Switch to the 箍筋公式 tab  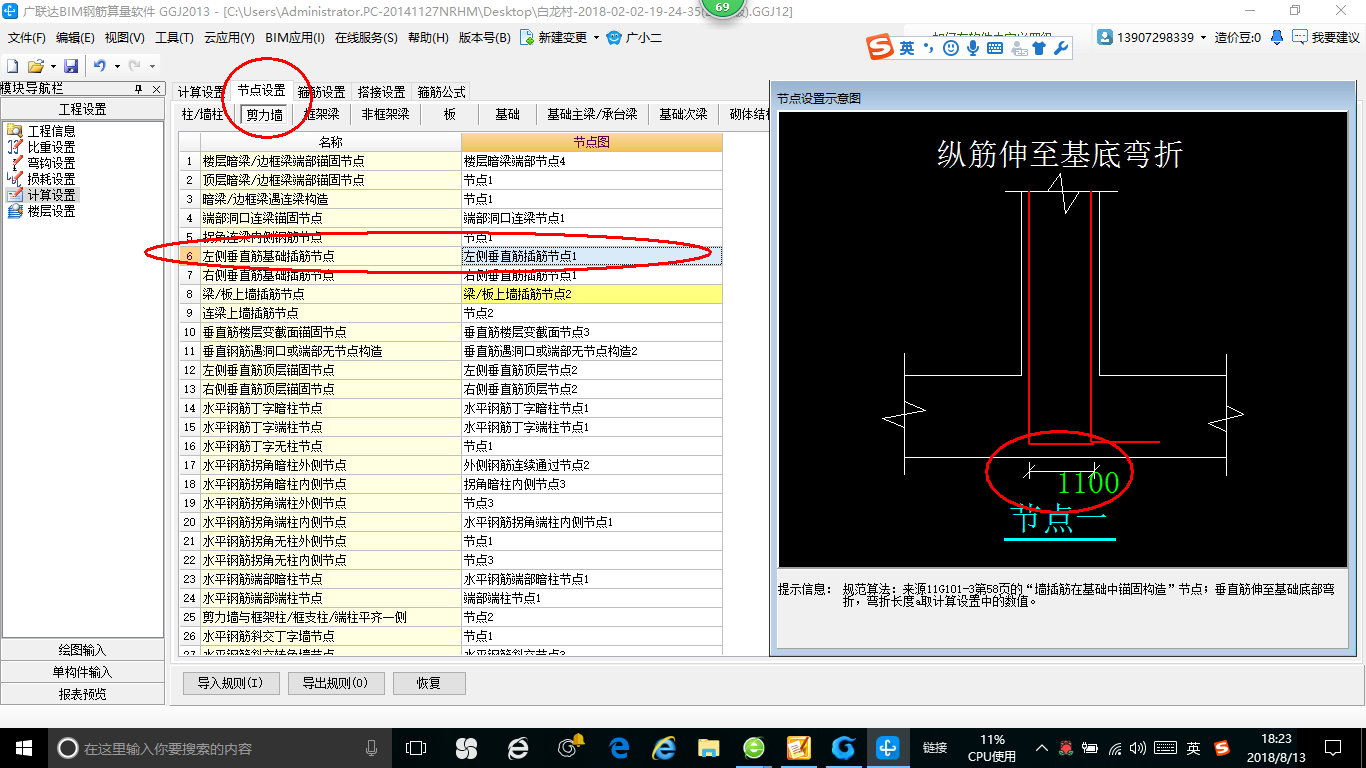pyautogui.click(x=441, y=92)
